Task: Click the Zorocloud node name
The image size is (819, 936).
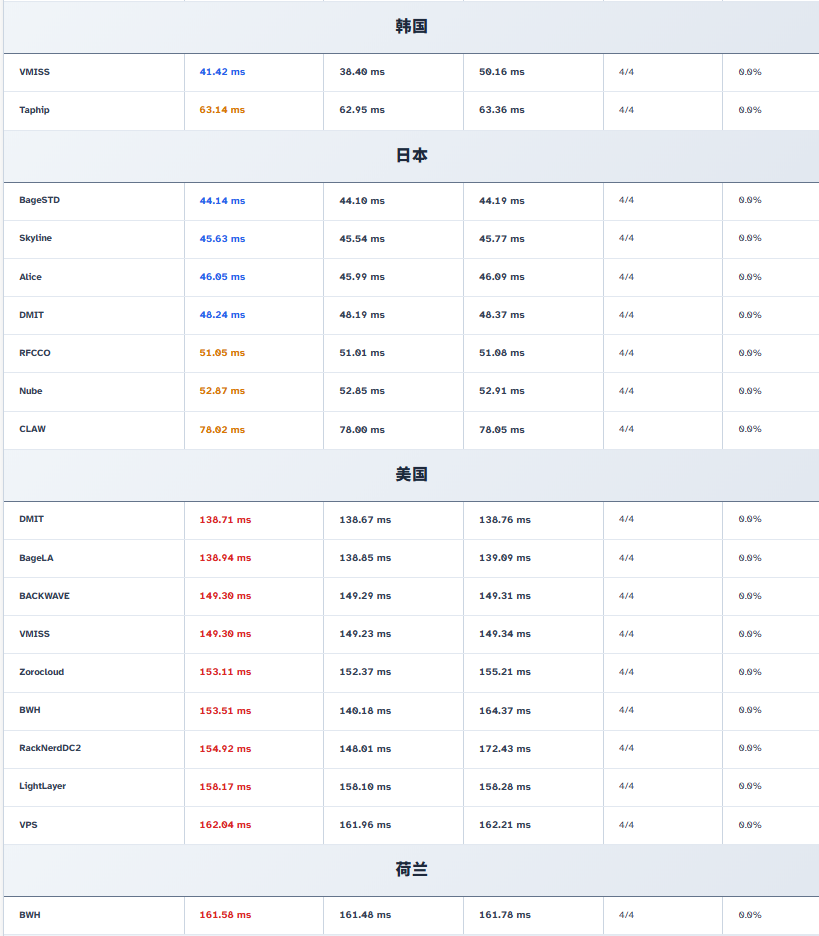Action: pos(41,672)
